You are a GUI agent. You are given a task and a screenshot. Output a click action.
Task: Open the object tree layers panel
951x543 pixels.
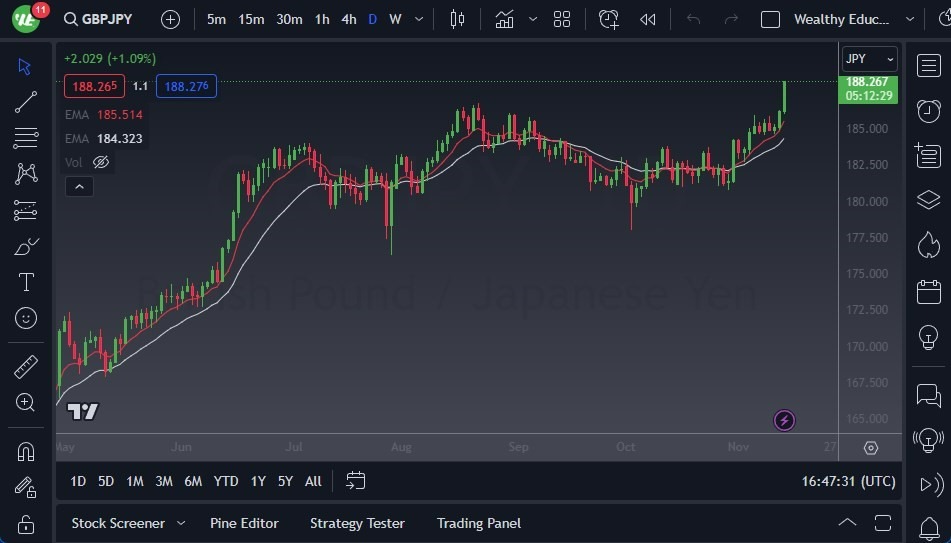coord(929,200)
